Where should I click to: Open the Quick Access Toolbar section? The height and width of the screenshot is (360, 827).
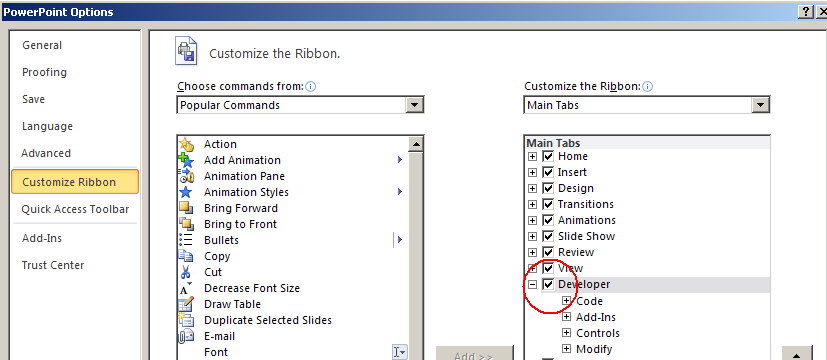[75, 209]
